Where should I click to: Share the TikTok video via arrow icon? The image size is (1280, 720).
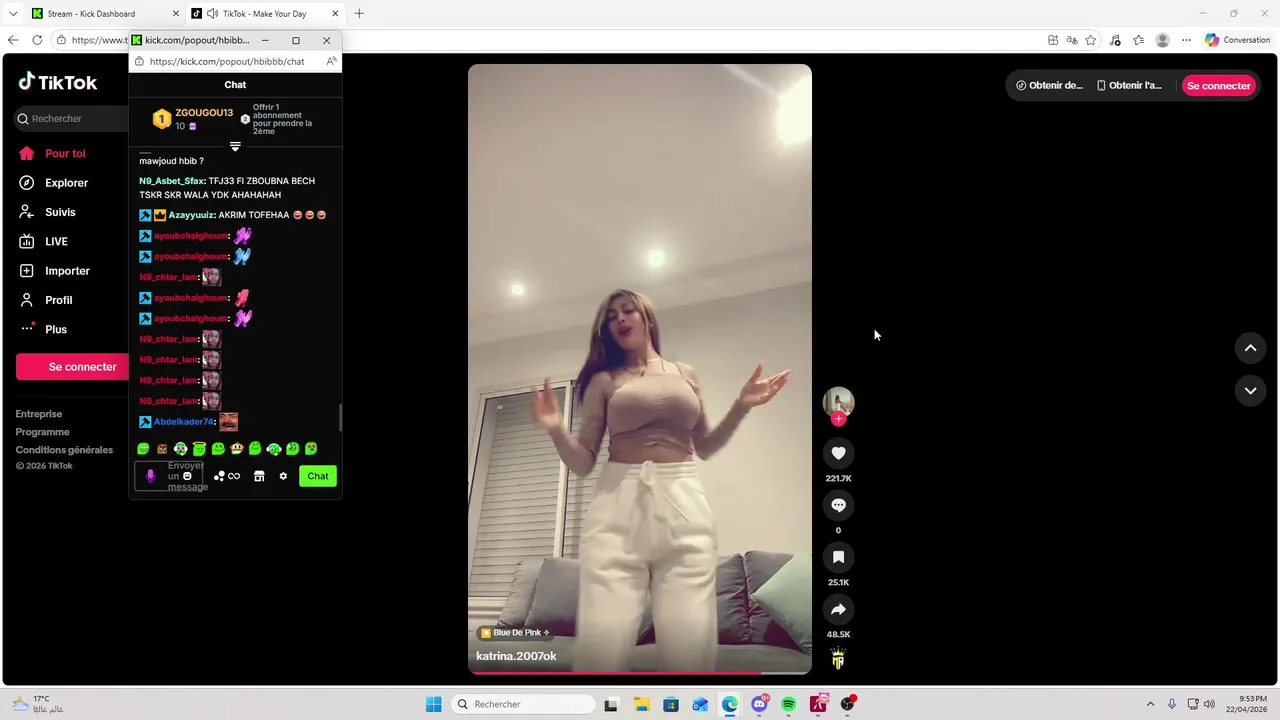838,609
